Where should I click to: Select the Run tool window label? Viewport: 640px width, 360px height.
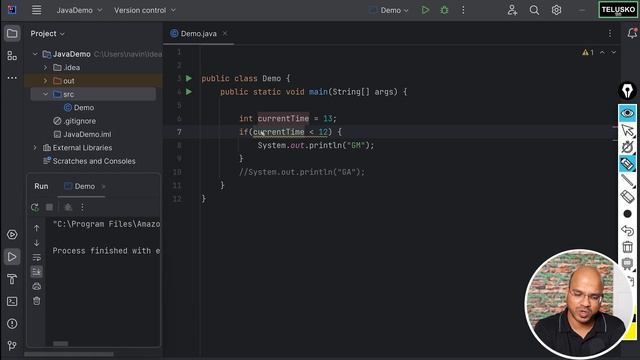(41, 186)
